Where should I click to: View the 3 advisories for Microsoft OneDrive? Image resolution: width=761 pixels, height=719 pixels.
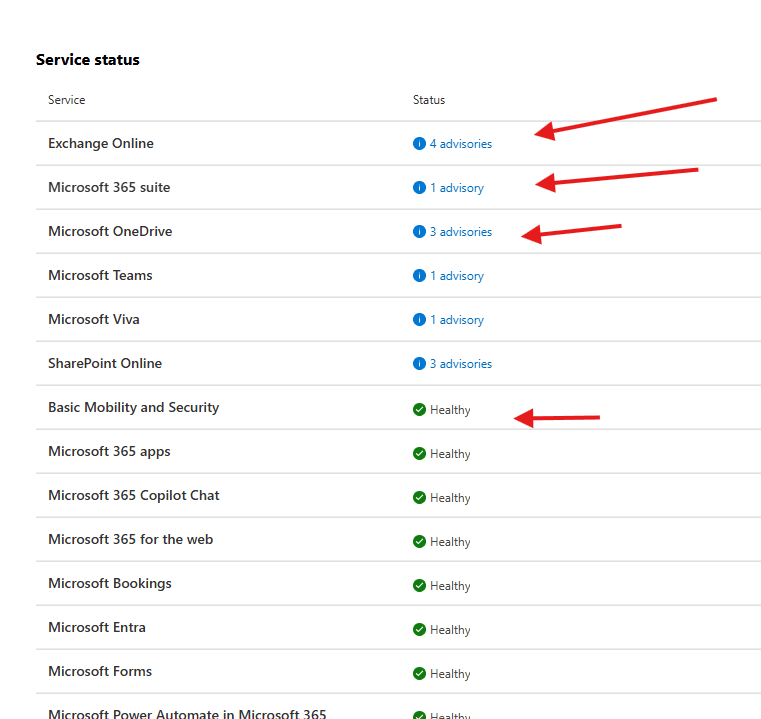click(460, 232)
